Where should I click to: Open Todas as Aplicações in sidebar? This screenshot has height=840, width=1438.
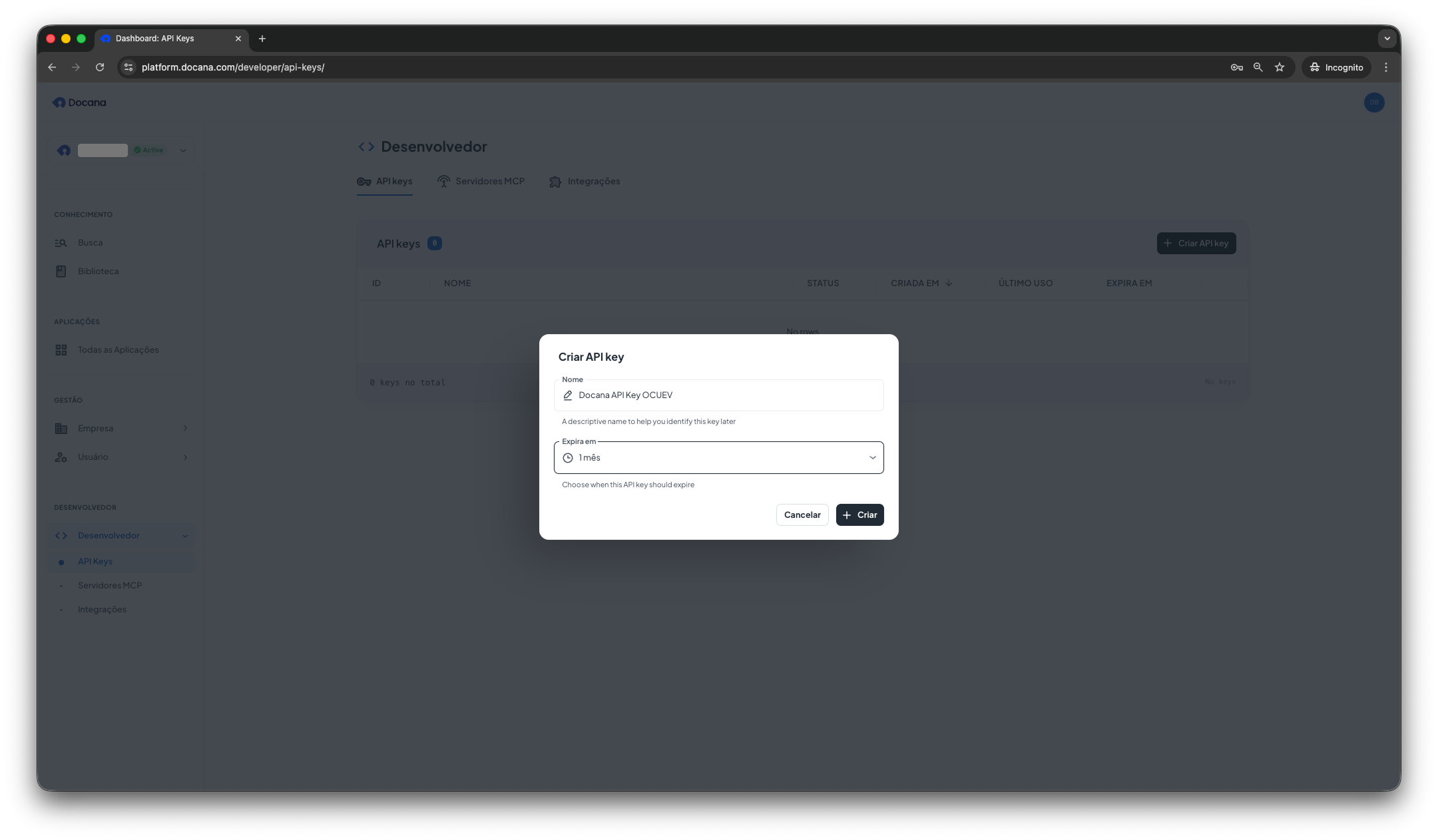(x=121, y=350)
